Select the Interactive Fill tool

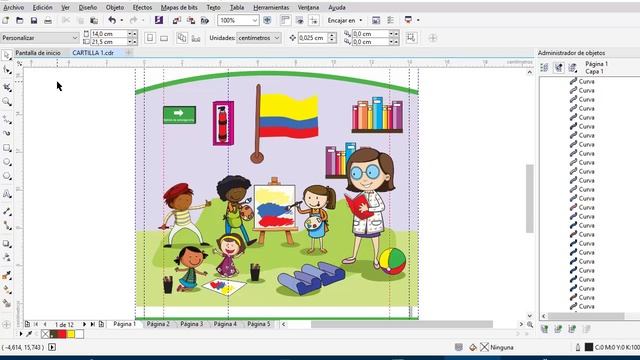[7, 290]
